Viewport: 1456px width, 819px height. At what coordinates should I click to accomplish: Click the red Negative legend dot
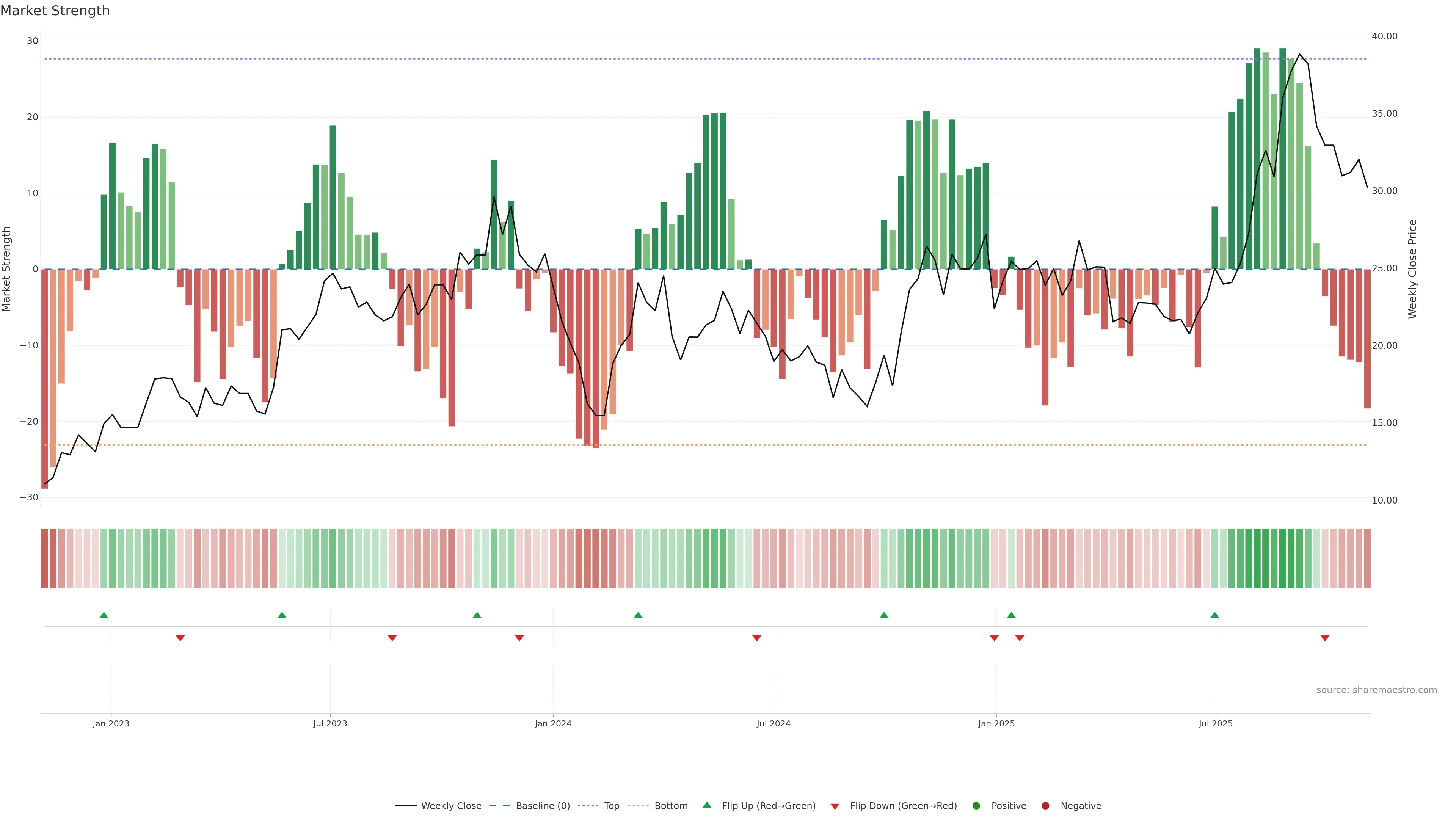pos(1045,806)
